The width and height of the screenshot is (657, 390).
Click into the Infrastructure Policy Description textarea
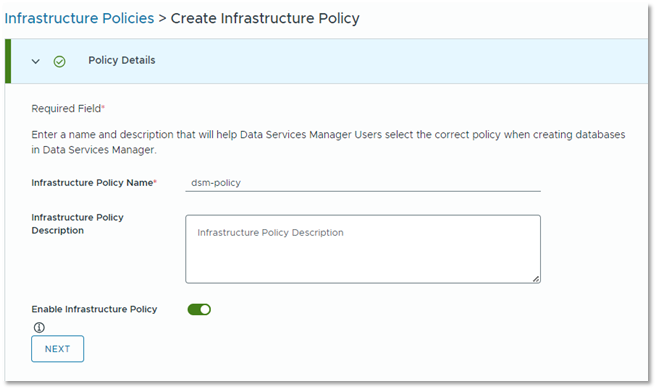pos(363,249)
